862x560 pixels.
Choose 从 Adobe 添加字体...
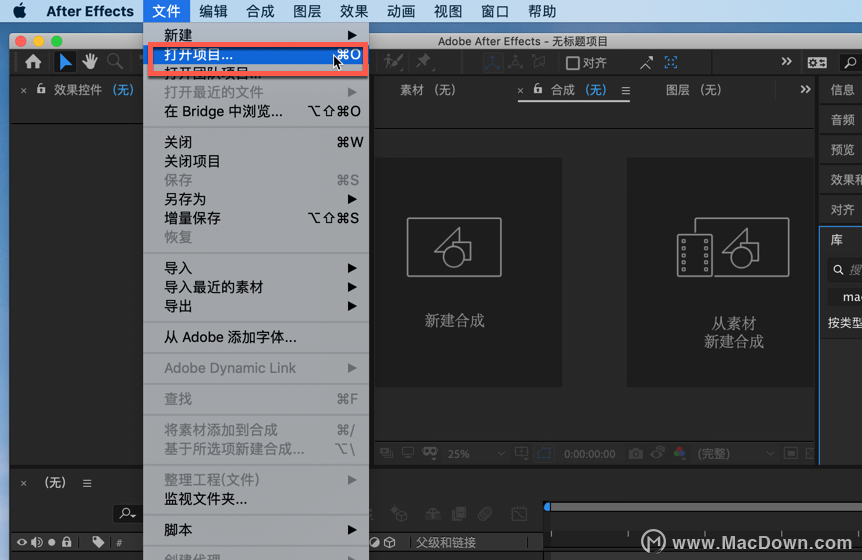pyautogui.click(x=256, y=337)
